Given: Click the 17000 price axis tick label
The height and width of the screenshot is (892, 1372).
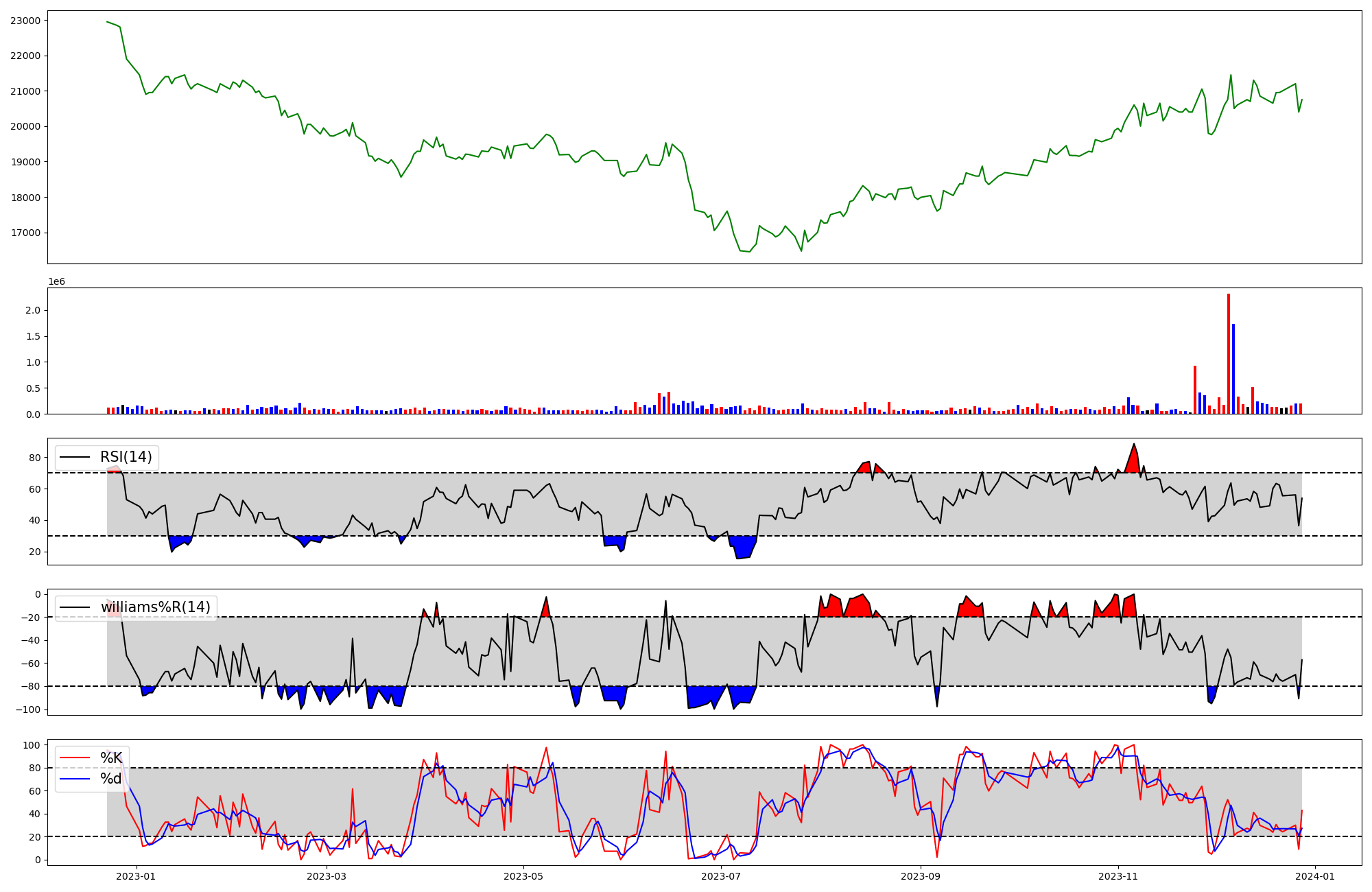Looking at the screenshot, I should 25,233.
